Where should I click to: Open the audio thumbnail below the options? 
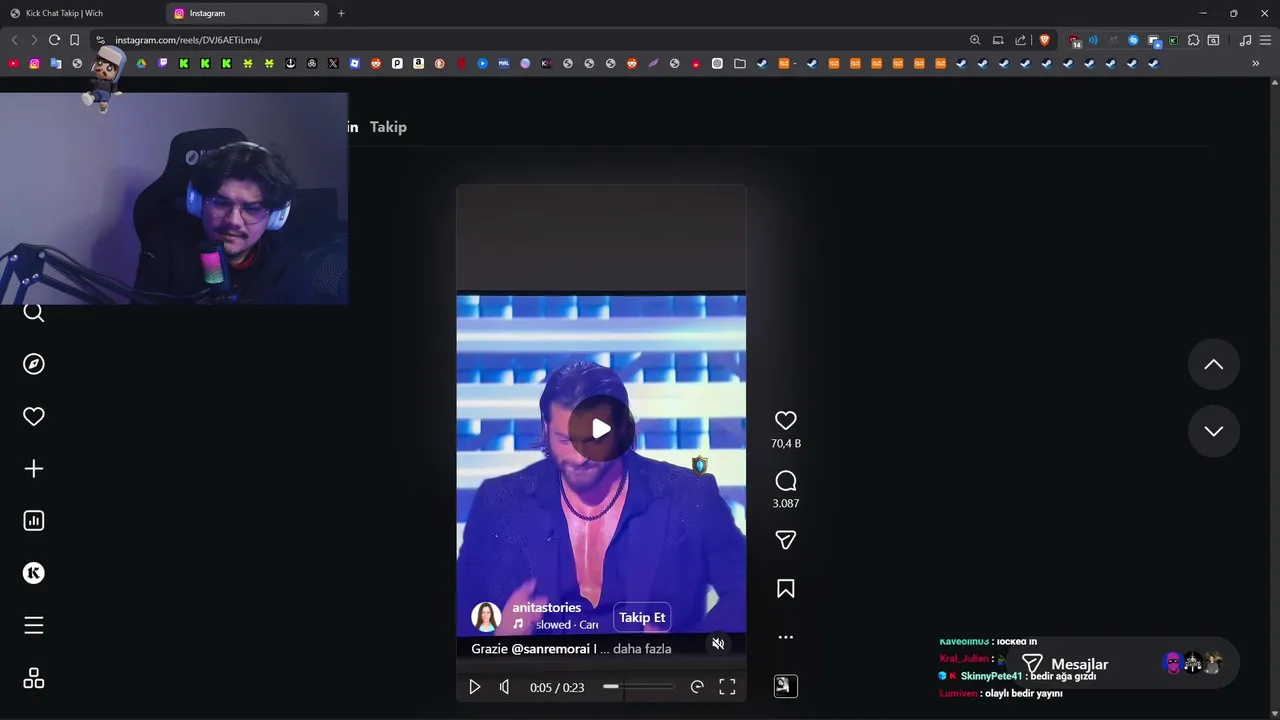(786, 686)
